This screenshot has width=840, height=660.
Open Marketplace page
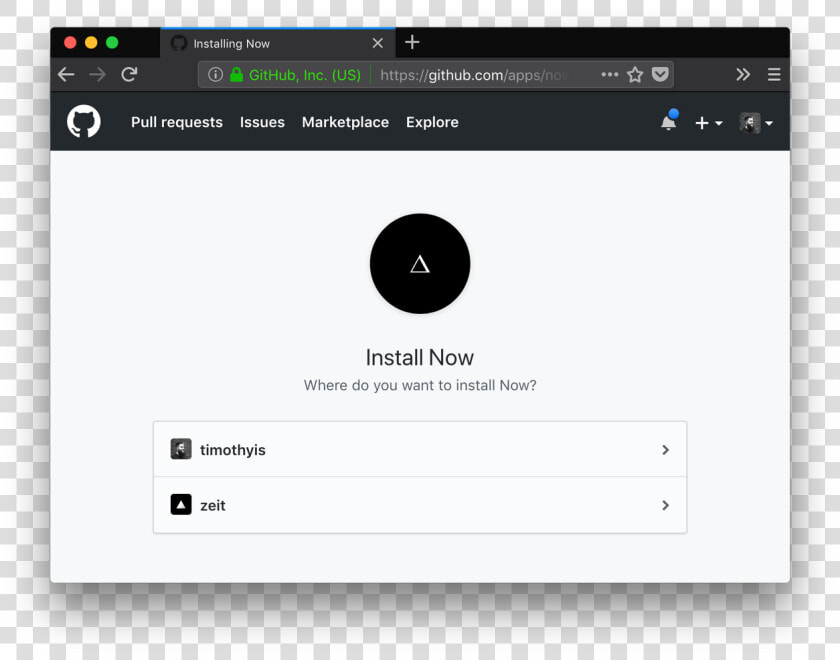[x=346, y=122]
